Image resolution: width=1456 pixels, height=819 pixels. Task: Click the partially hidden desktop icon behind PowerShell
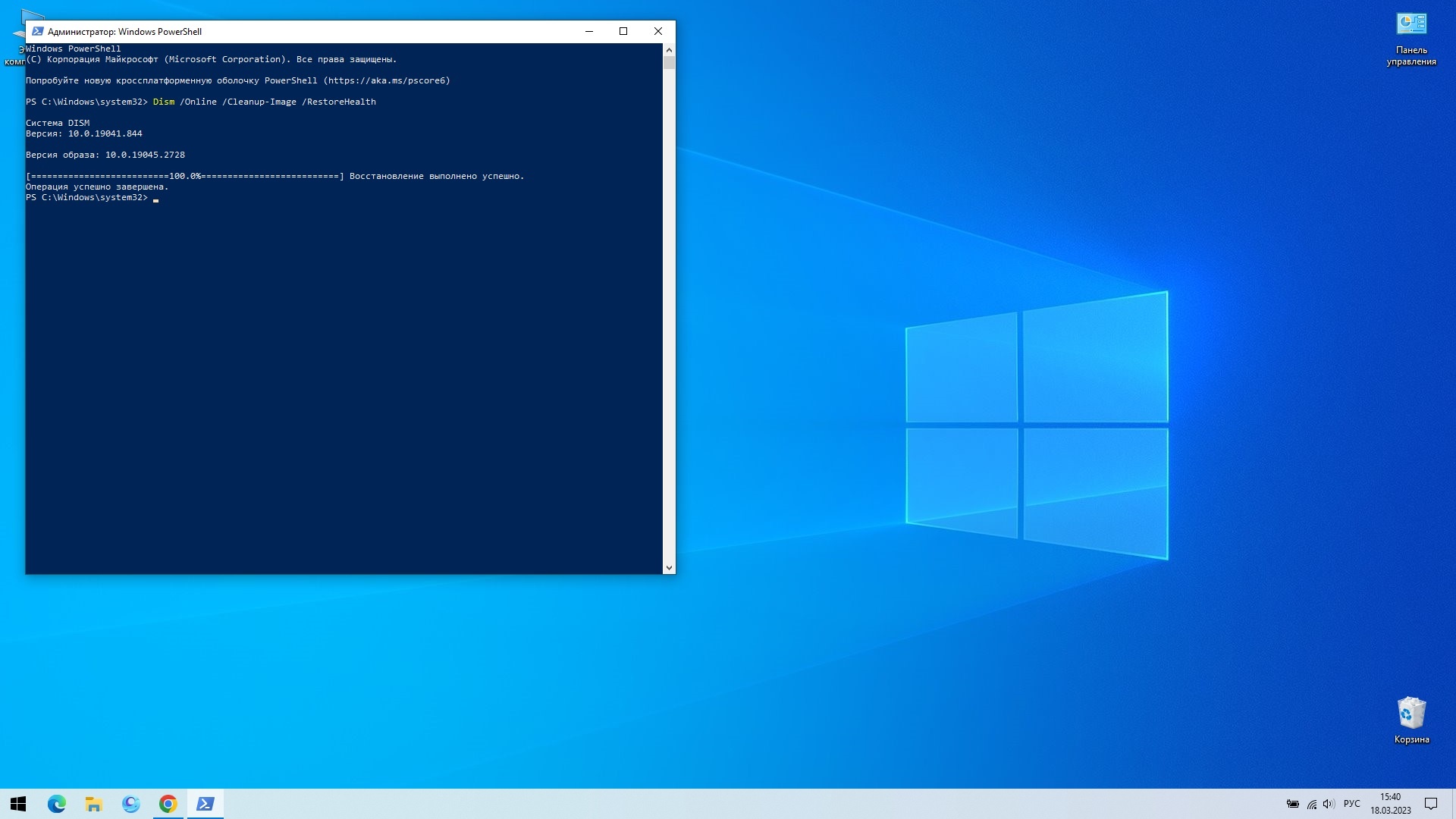(x=15, y=38)
